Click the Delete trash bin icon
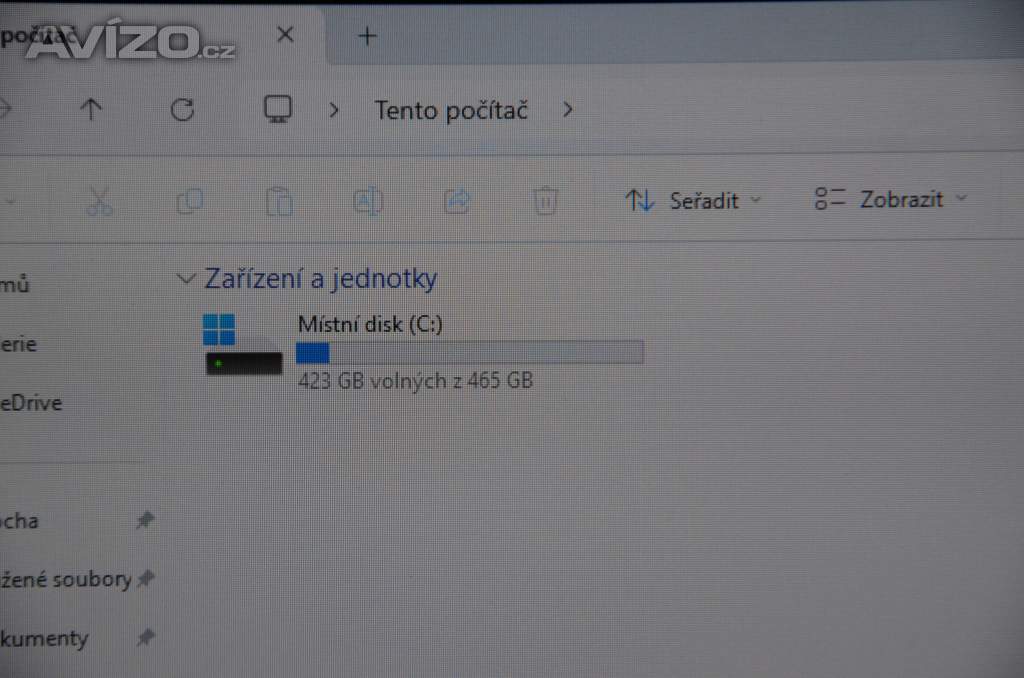 (x=545, y=201)
